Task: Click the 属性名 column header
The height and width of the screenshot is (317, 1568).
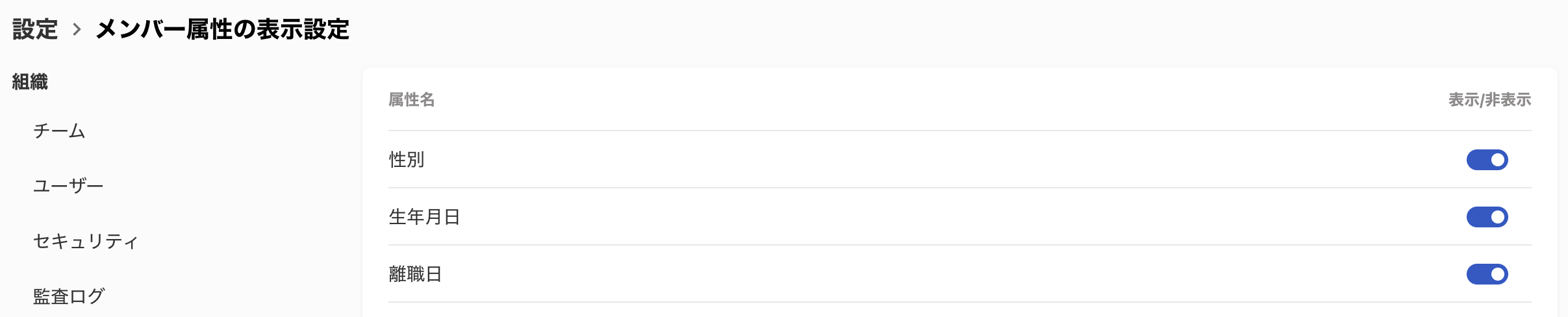Action: (411, 100)
